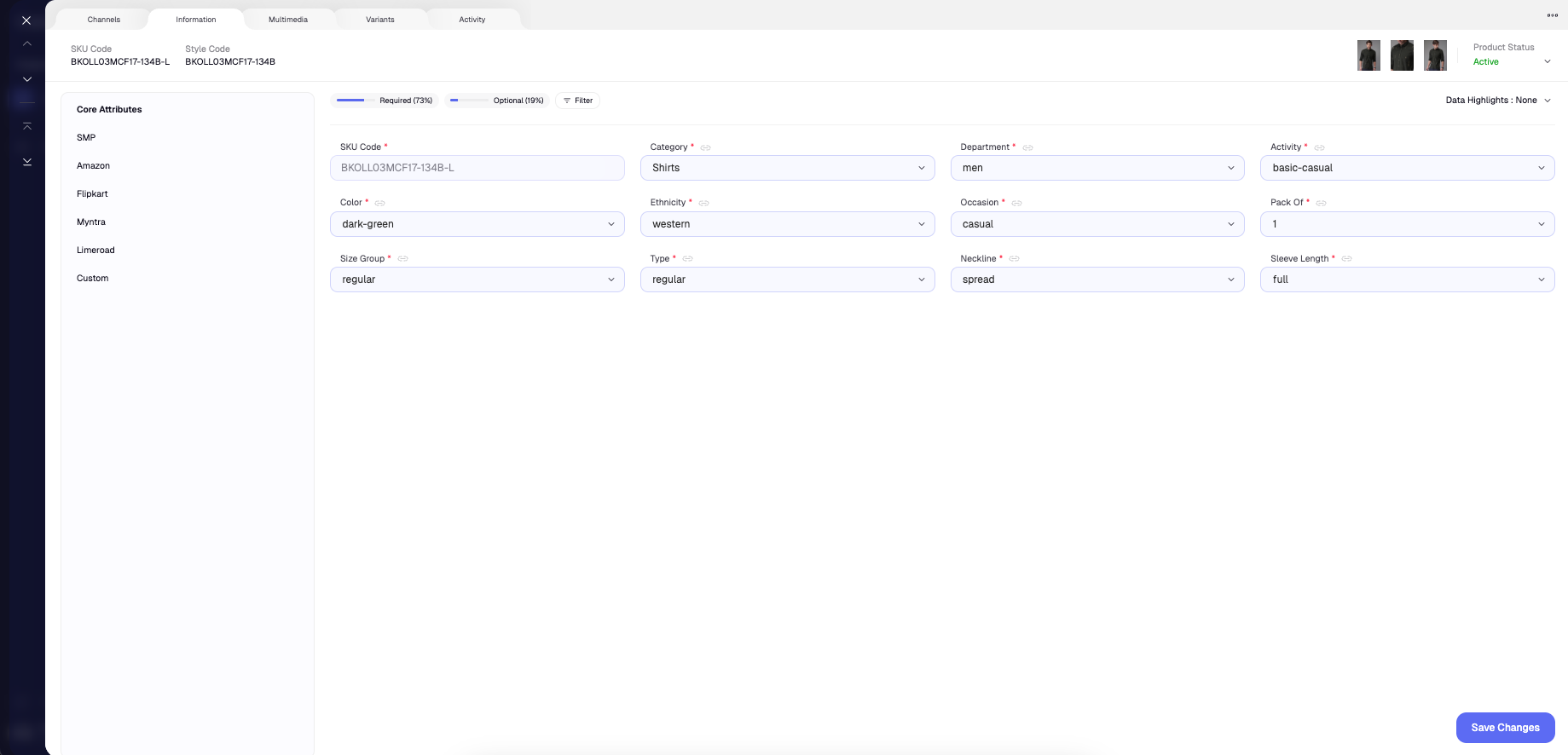This screenshot has height=755, width=1568.
Task: Select Amazon in the attributes list
Action: (x=94, y=166)
